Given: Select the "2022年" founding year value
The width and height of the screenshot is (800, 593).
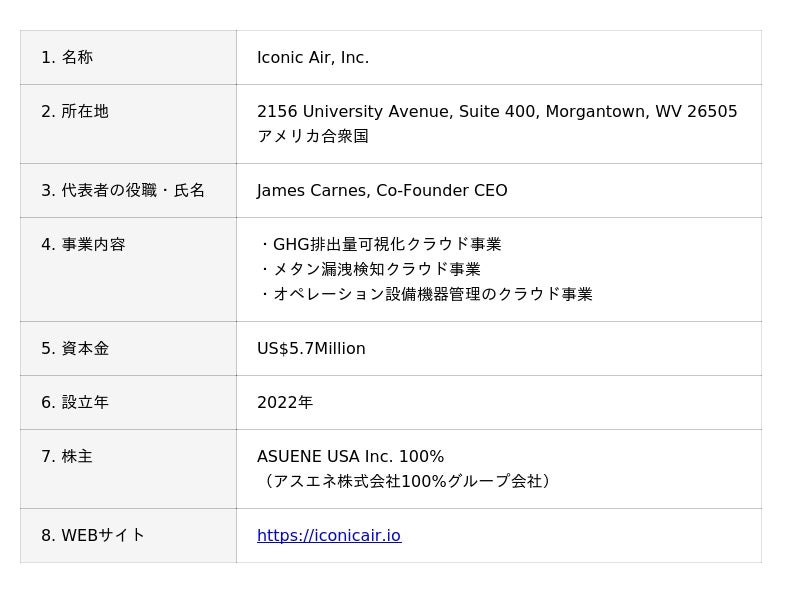Looking at the screenshot, I should point(285,403).
